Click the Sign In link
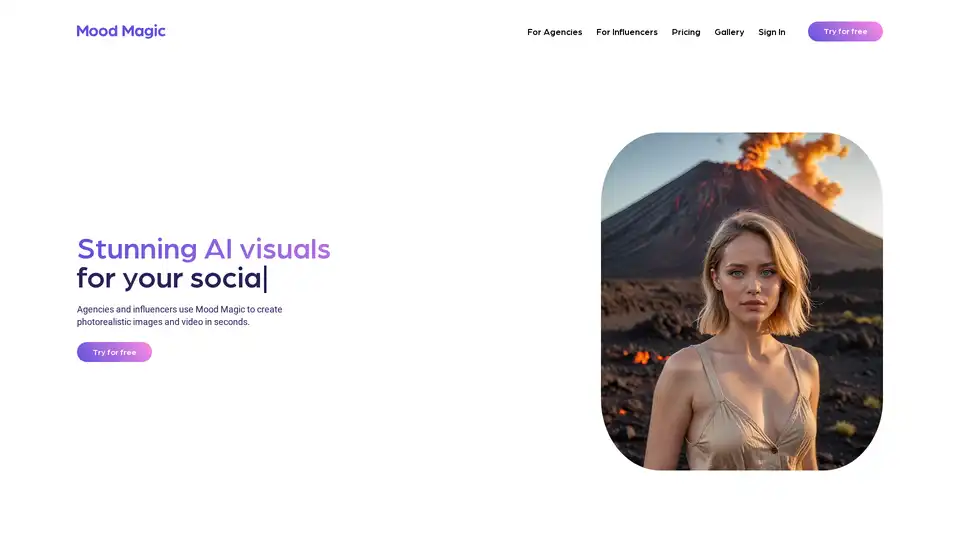The image size is (960, 540). tap(771, 32)
